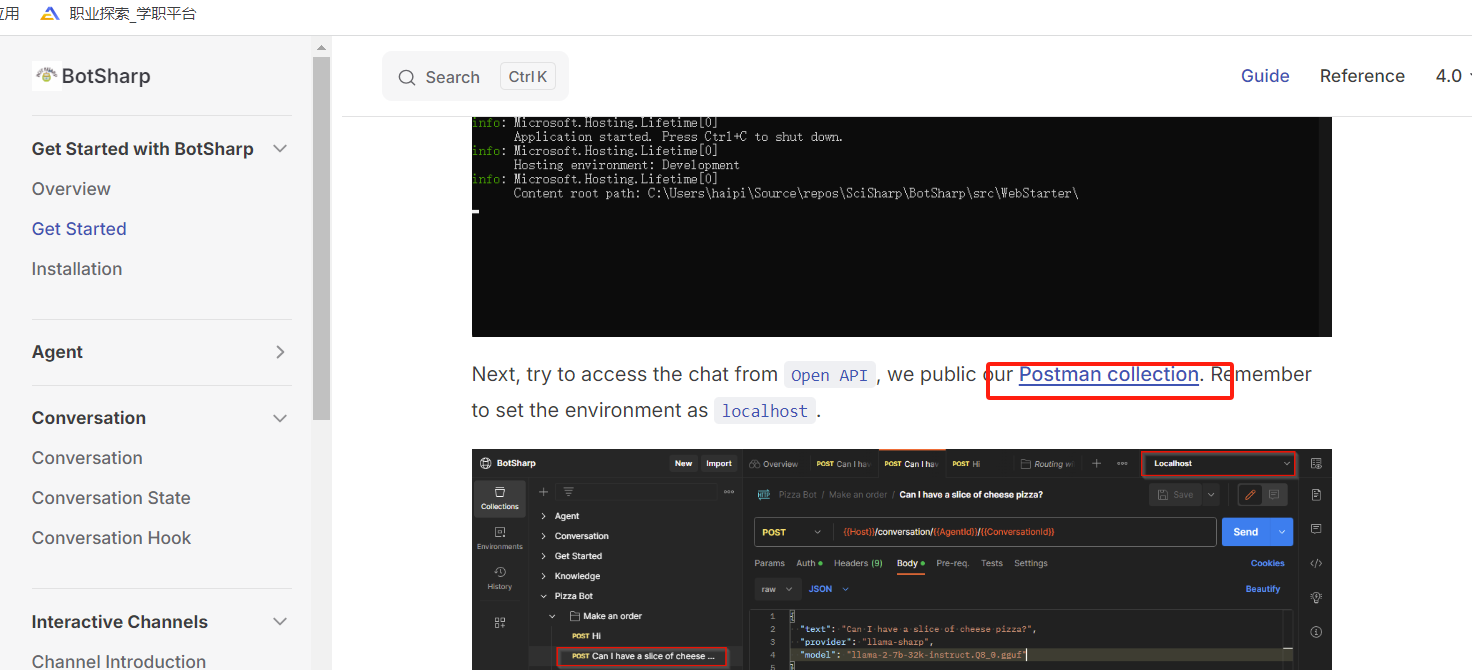Open the 职业探索_学职平台 bookmark
The width and height of the screenshot is (1472, 670).
point(119,13)
